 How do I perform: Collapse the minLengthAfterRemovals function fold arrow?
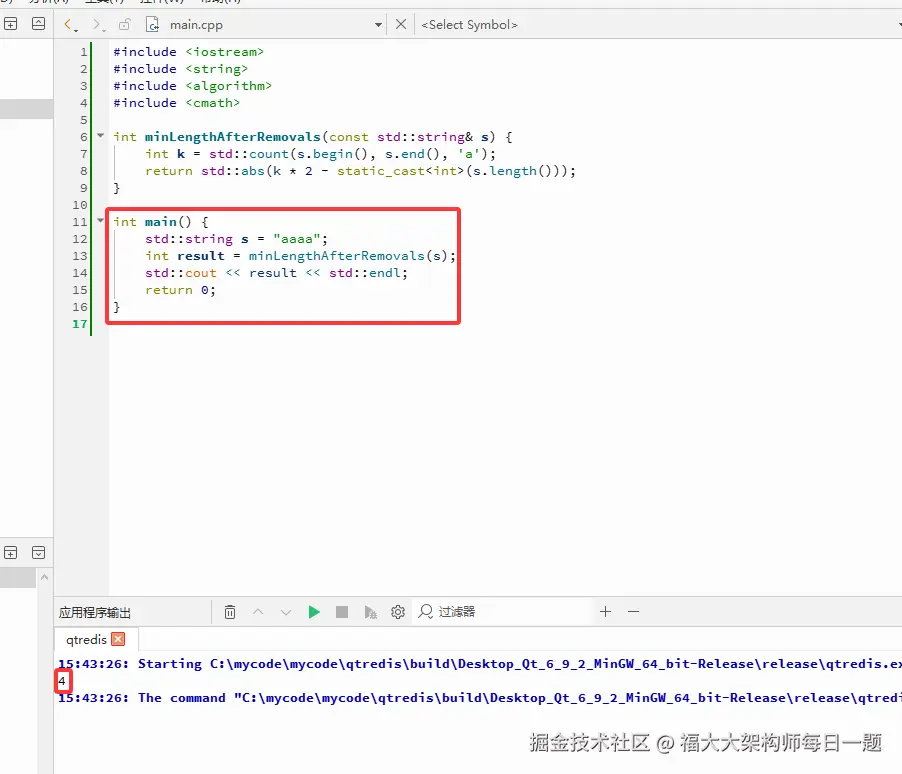[101, 136]
